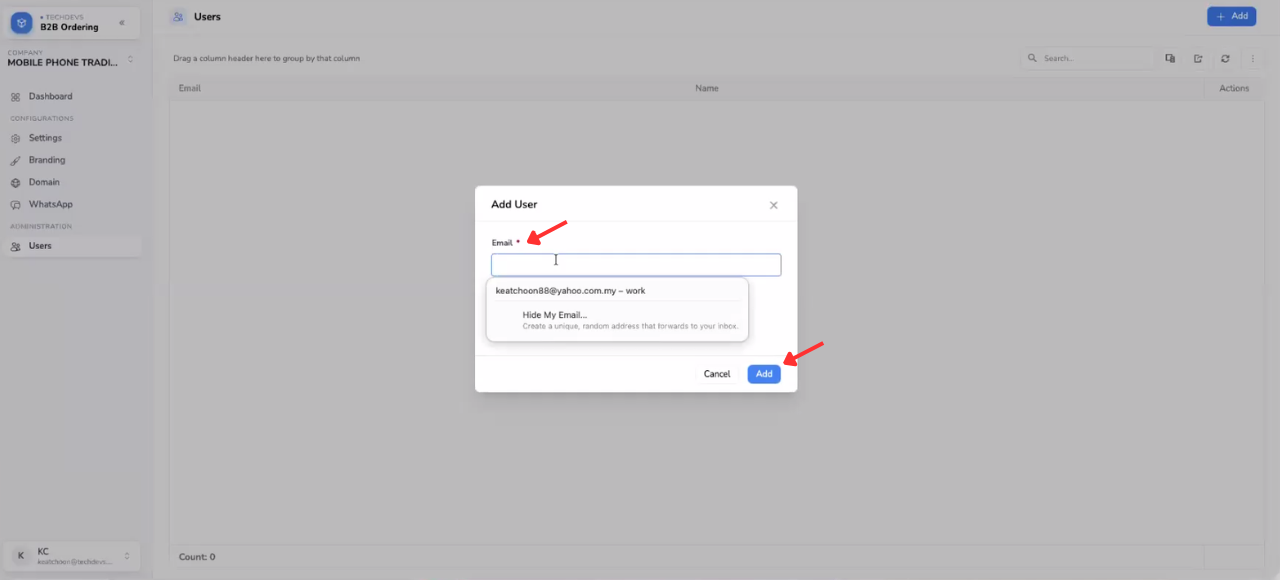The width and height of the screenshot is (1280, 582).
Task: Open the company selector dropdown
Action: tap(71, 58)
